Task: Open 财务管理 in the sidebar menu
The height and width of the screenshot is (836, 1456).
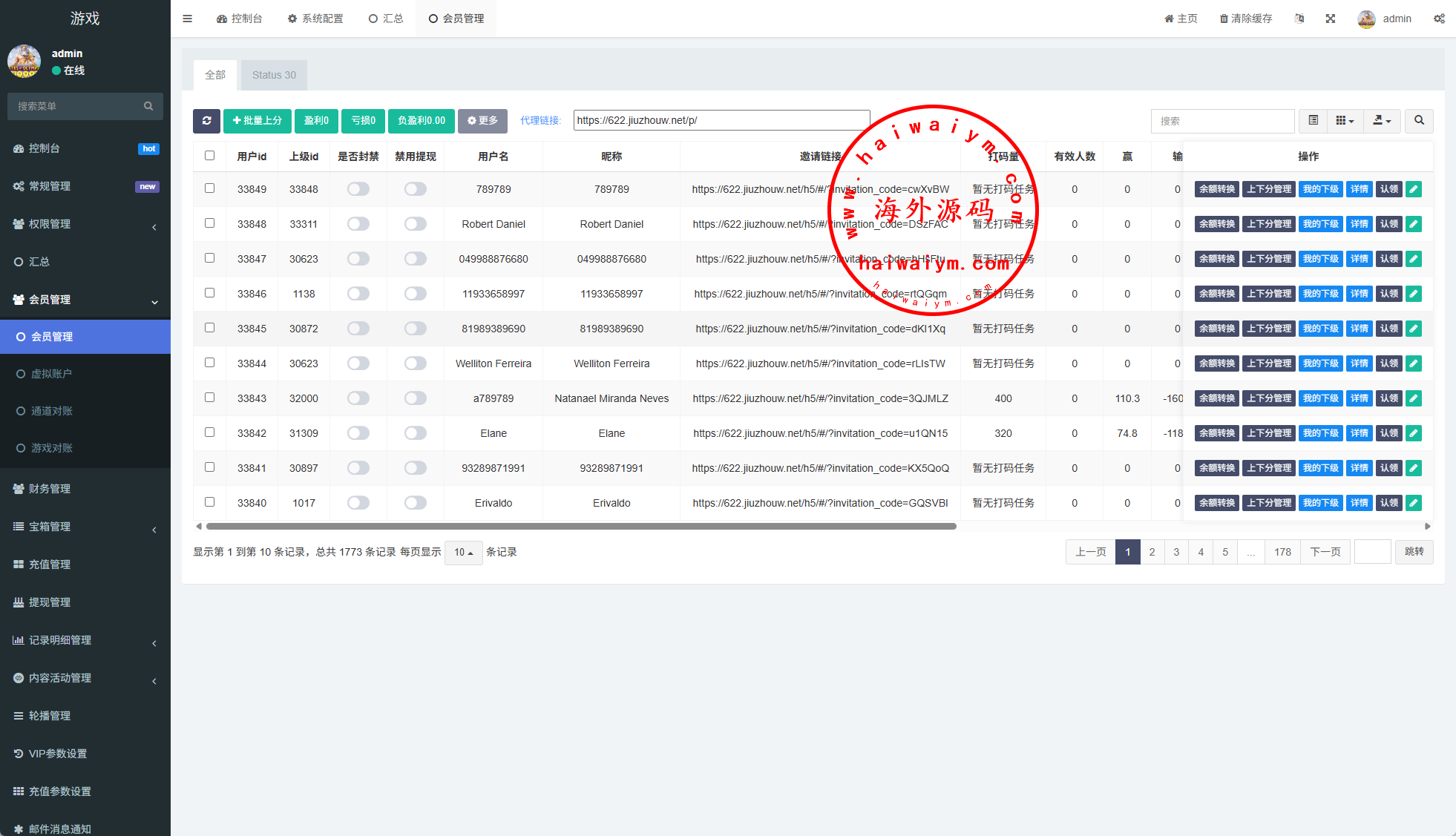Action: pyautogui.click(x=50, y=489)
